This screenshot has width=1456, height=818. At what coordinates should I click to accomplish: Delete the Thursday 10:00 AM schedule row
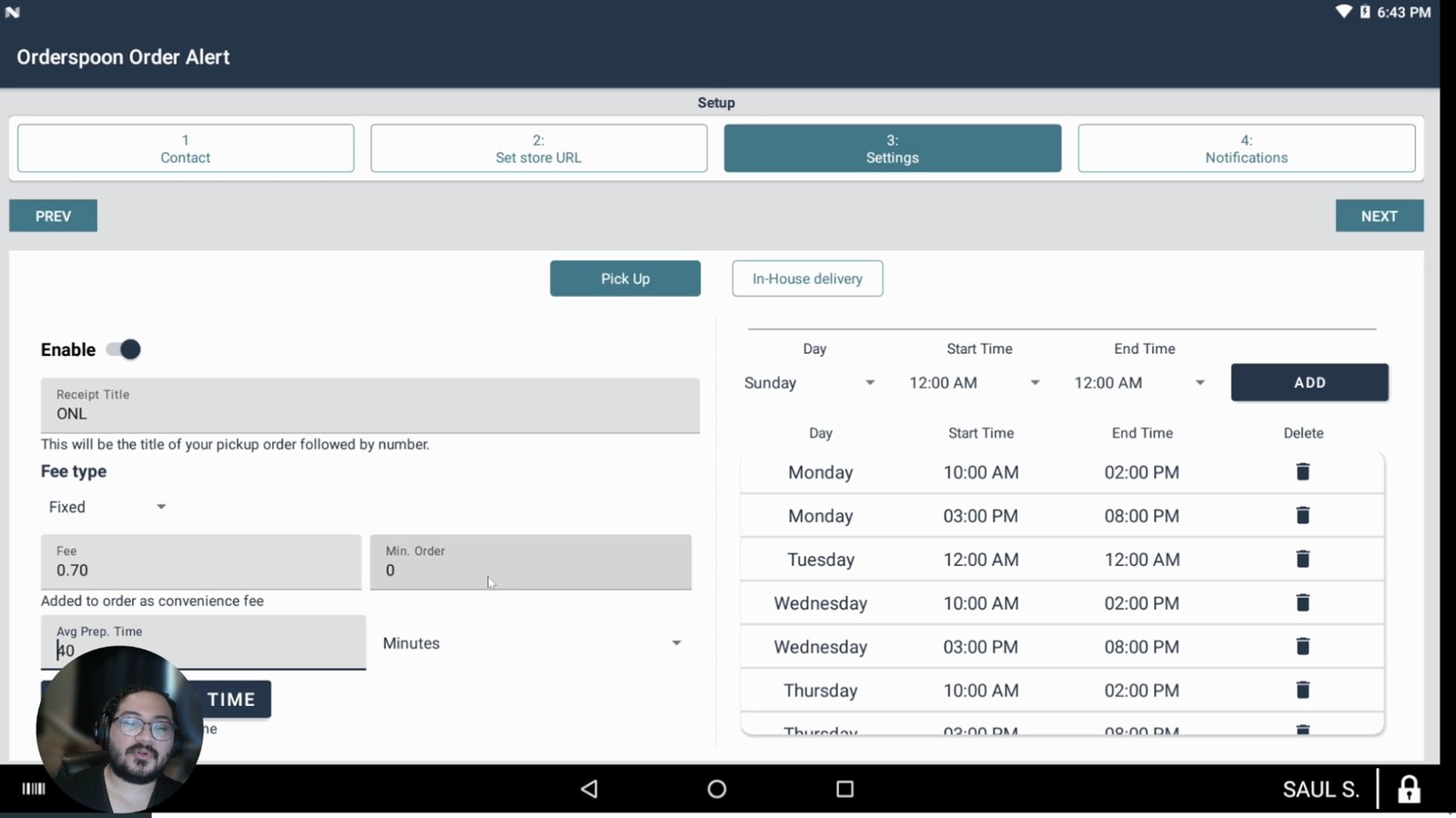coord(1302,690)
